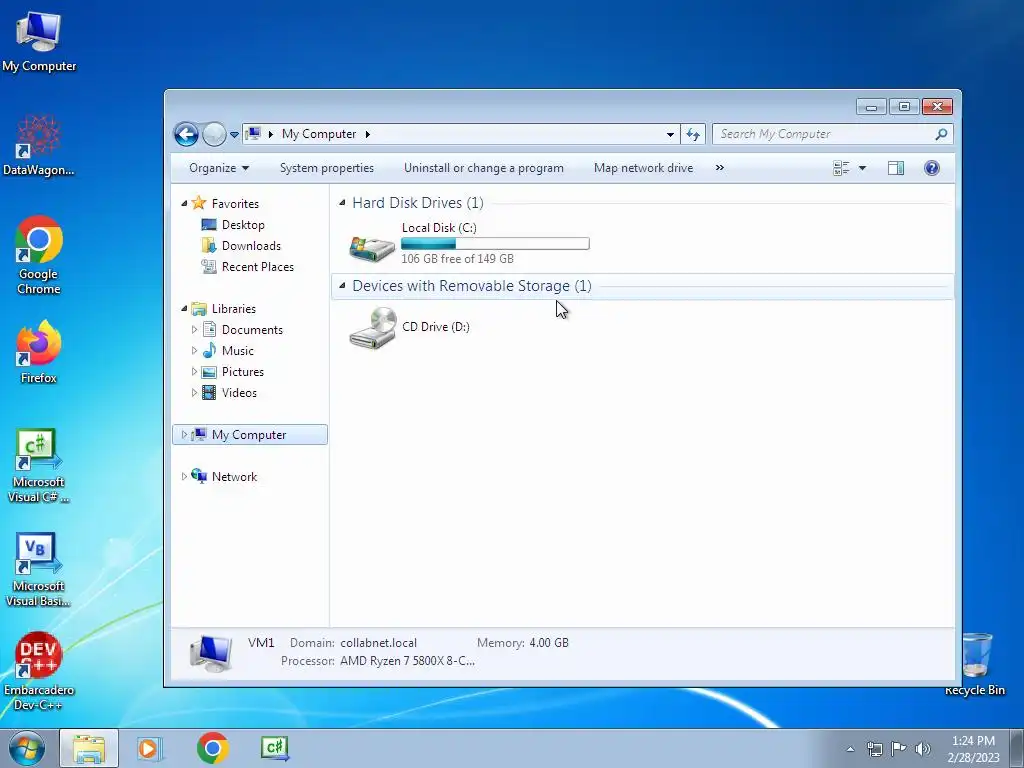Open the view options dropdown arrow
Image resolution: width=1024 pixels, height=768 pixels.
(862, 168)
